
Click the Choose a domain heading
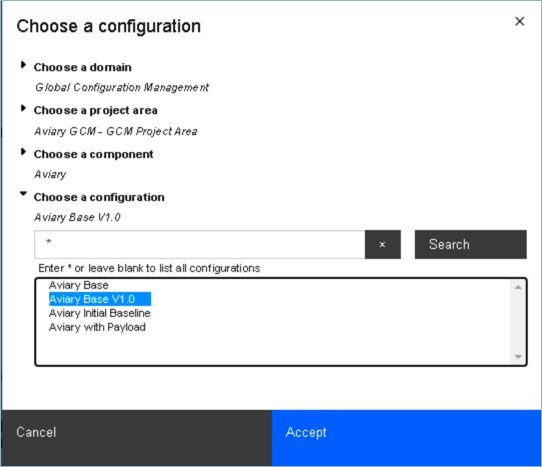point(83,67)
